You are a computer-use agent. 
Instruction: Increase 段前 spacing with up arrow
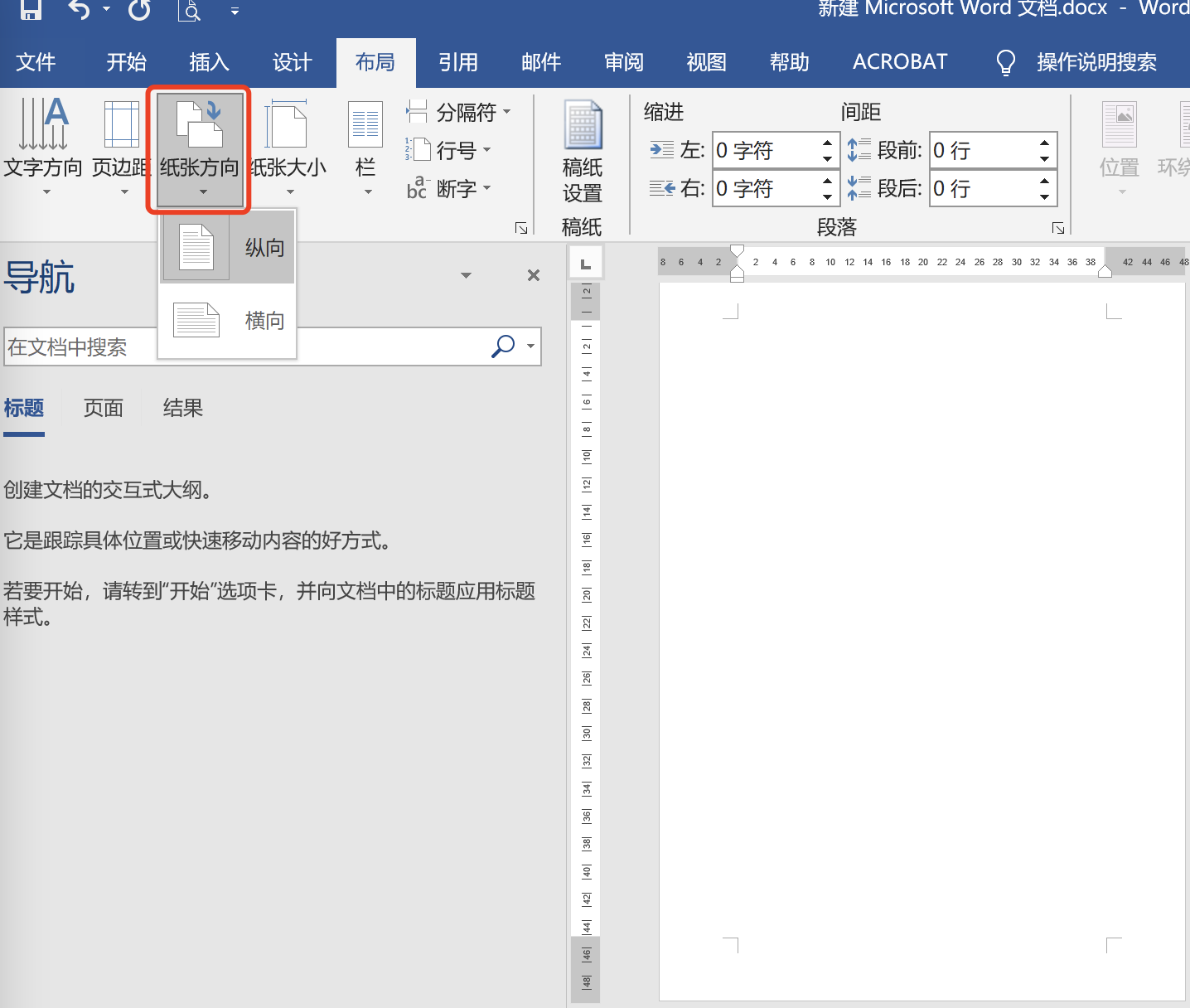coord(1044,143)
